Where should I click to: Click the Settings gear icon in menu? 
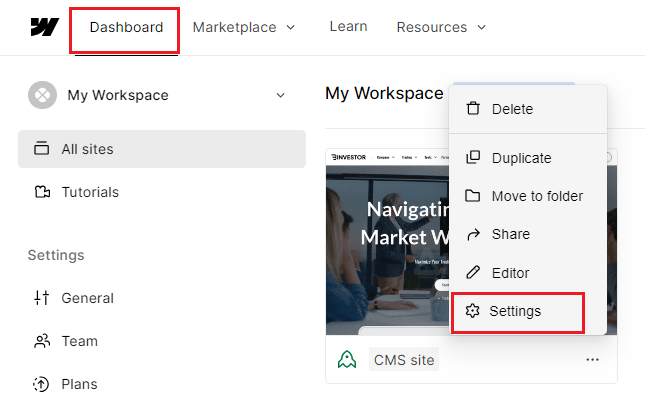coord(472,311)
